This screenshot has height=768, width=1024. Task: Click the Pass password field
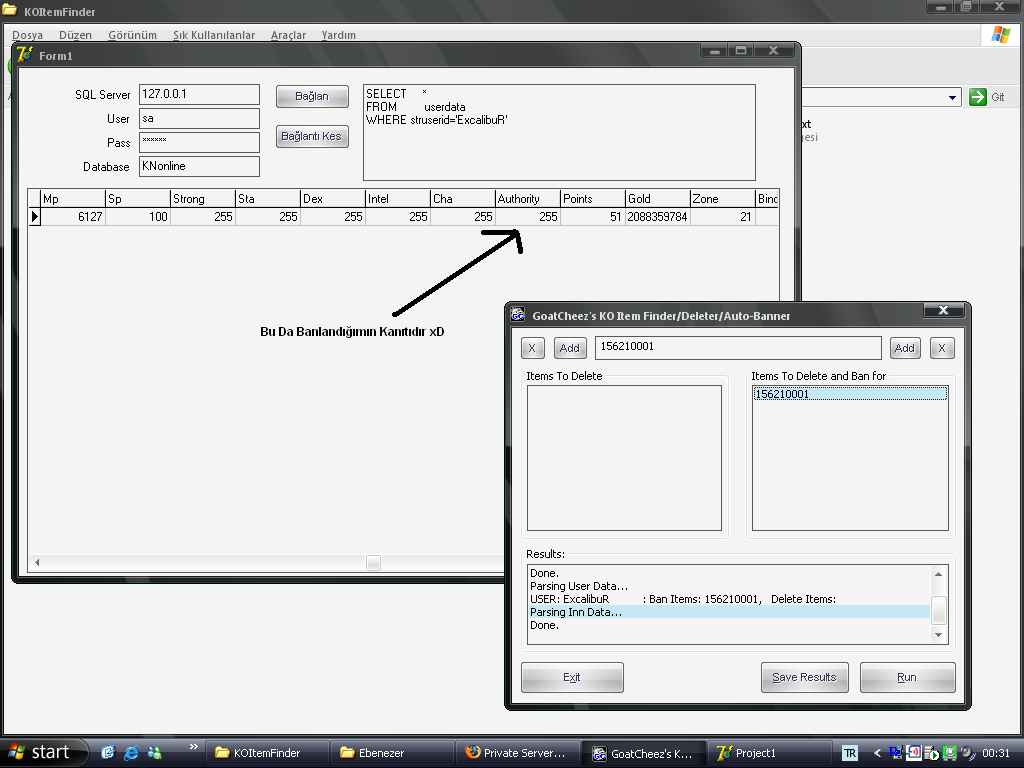pos(199,142)
